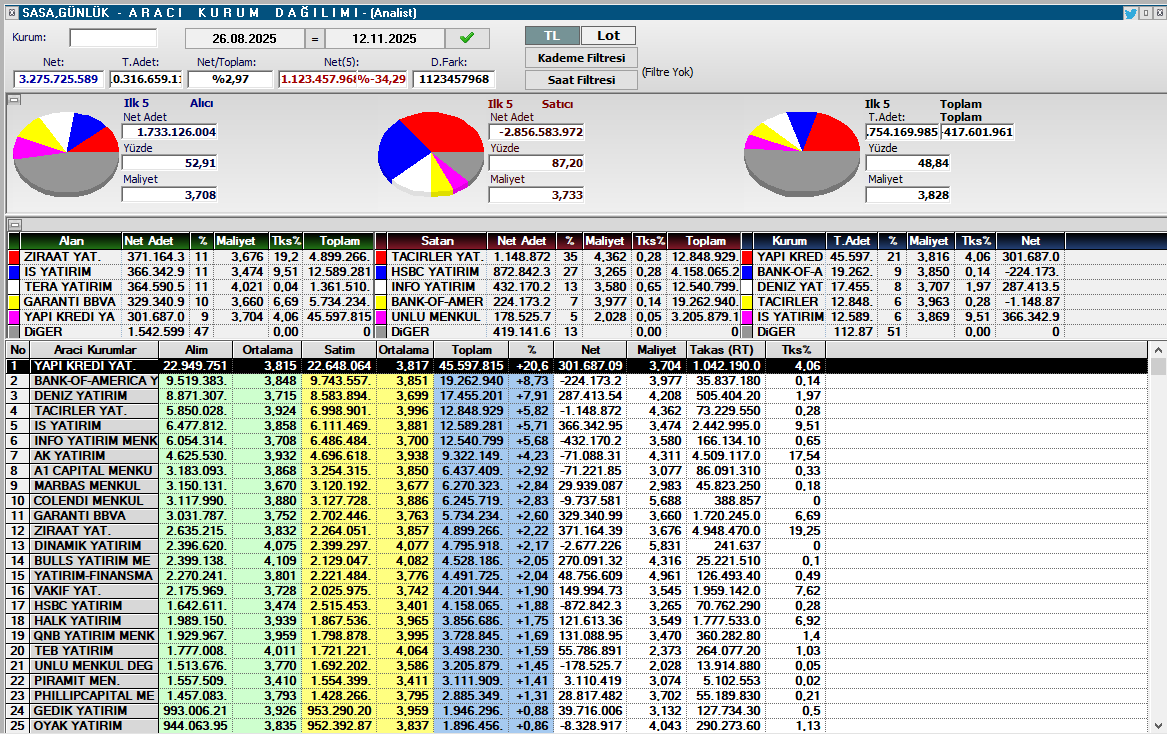Sort by the Takas (RT) column header
This screenshot has height=737, width=1167.
[724, 350]
